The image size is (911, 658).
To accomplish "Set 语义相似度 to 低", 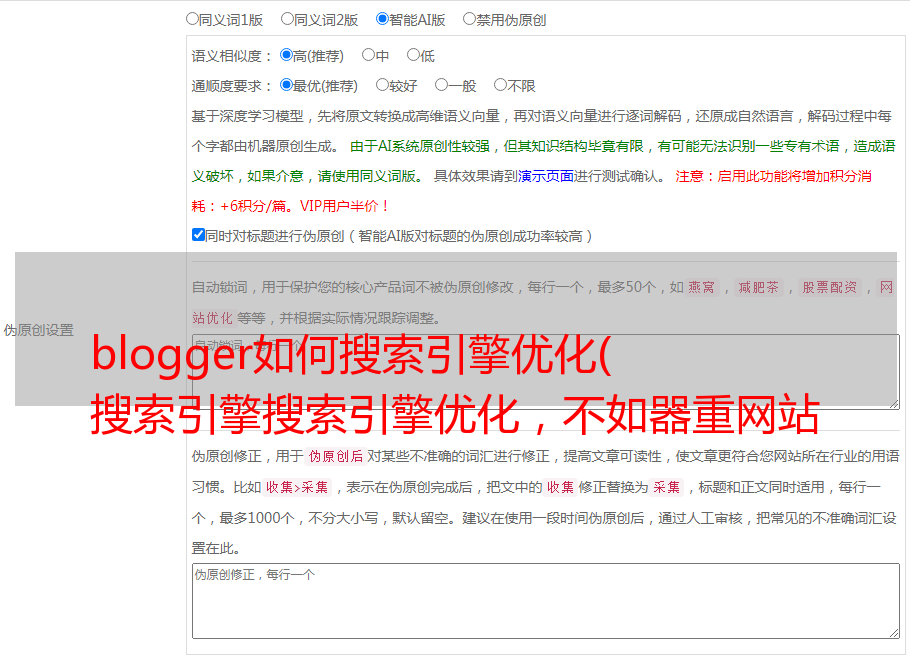I will 413,55.
